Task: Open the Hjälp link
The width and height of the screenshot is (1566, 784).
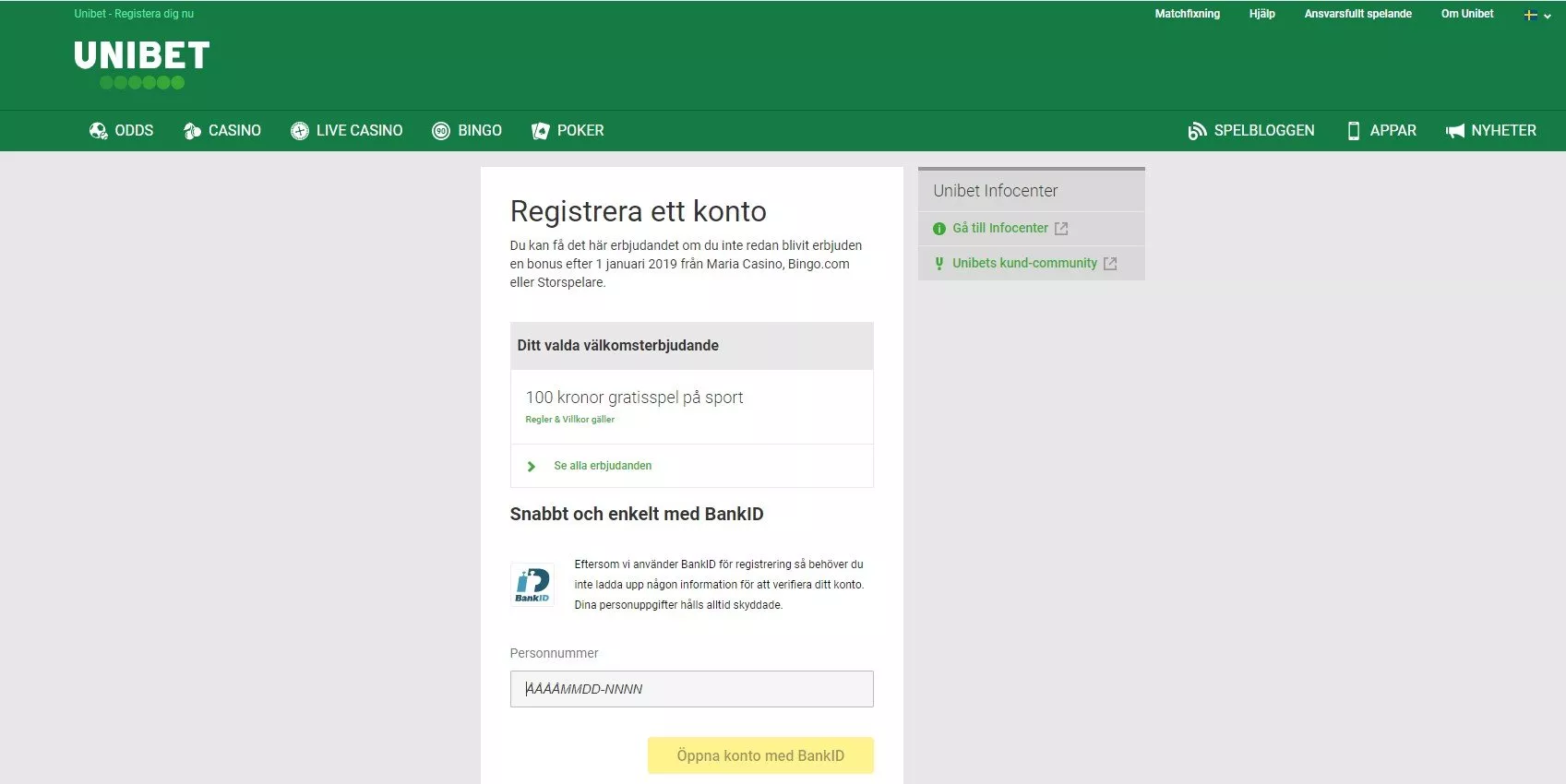Action: coord(1261,14)
